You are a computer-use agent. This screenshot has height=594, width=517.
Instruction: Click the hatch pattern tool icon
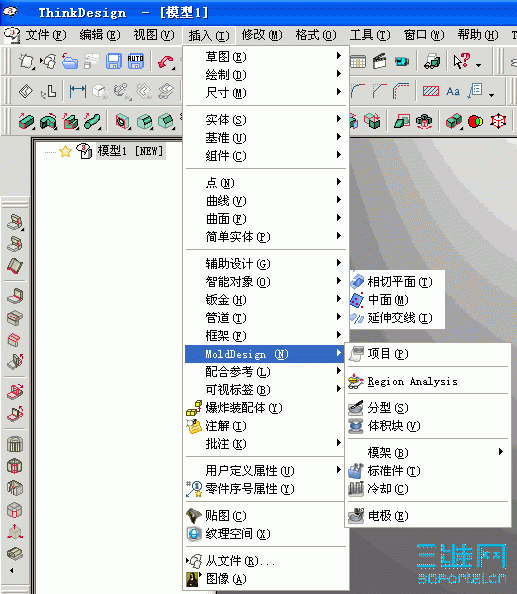click(431, 91)
